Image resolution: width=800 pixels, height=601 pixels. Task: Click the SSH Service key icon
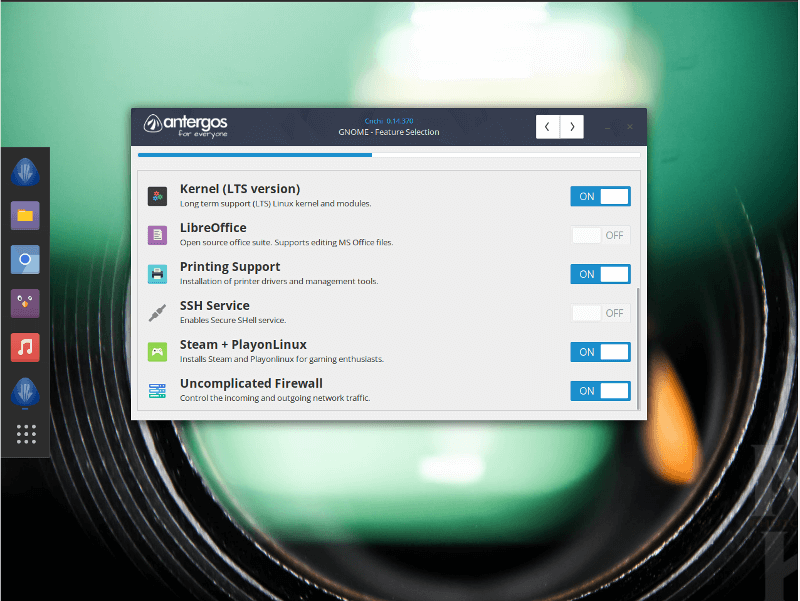[x=157, y=311]
